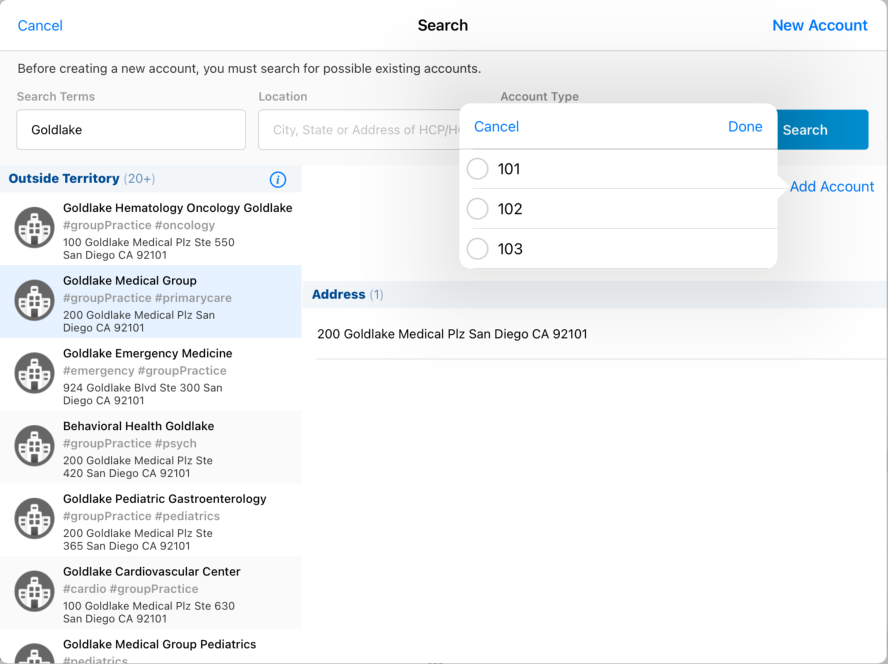This screenshot has width=888, height=664.
Task: Click Goldlake Emergency Medicine building icon
Action: [x=35, y=373]
